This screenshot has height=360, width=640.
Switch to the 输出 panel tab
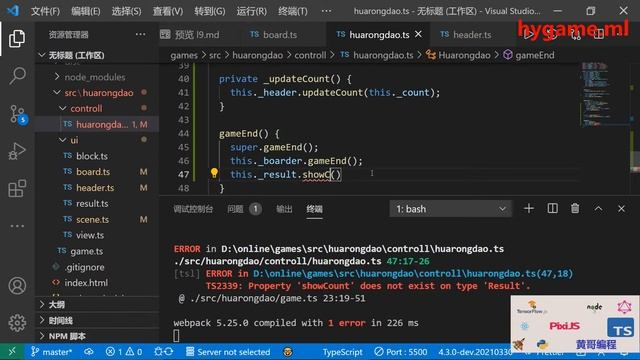point(284,209)
